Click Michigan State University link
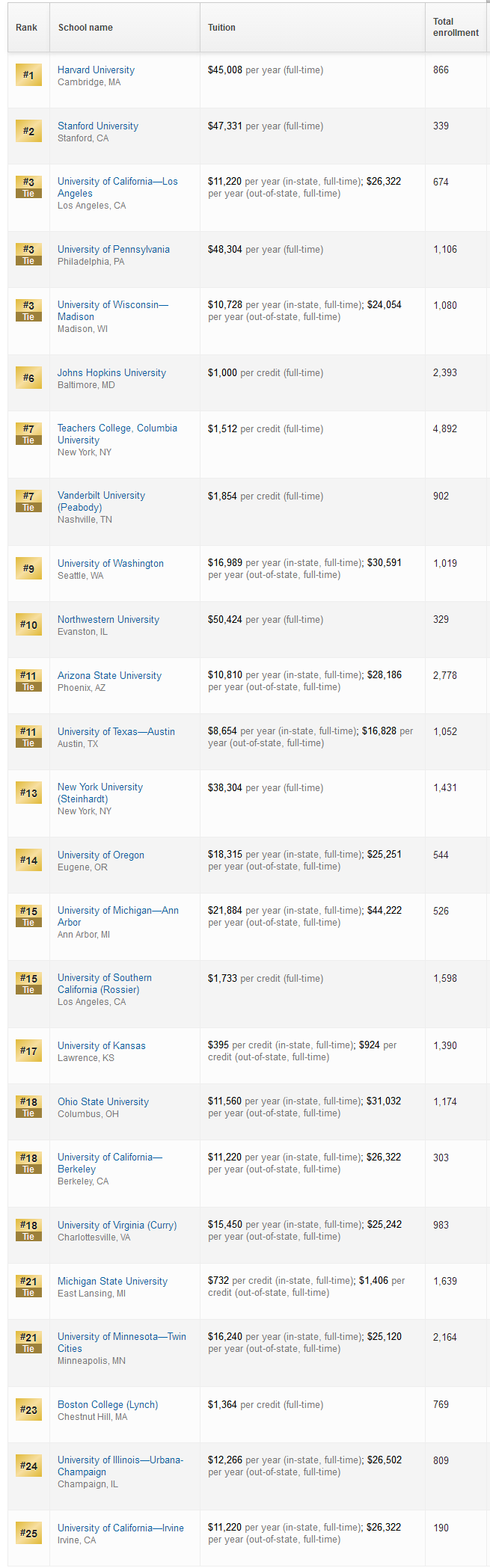 coord(112,1281)
